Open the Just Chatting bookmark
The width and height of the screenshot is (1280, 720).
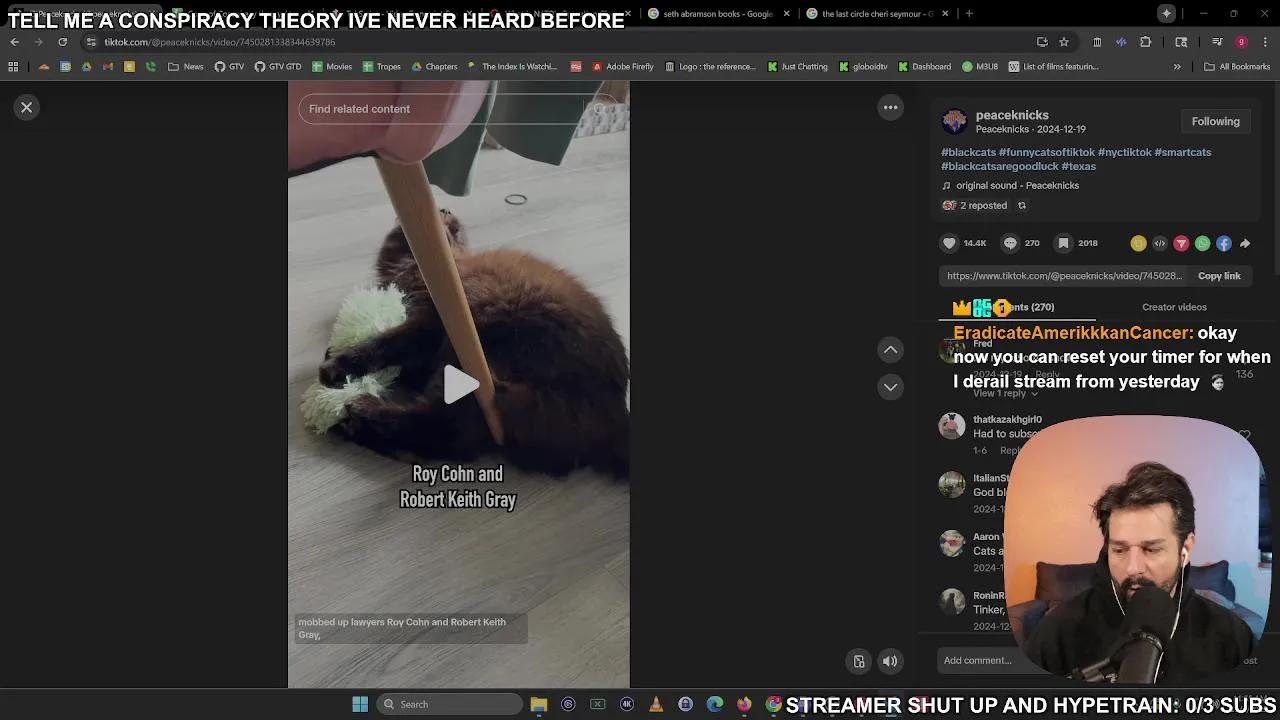click(x=798, y=67)
